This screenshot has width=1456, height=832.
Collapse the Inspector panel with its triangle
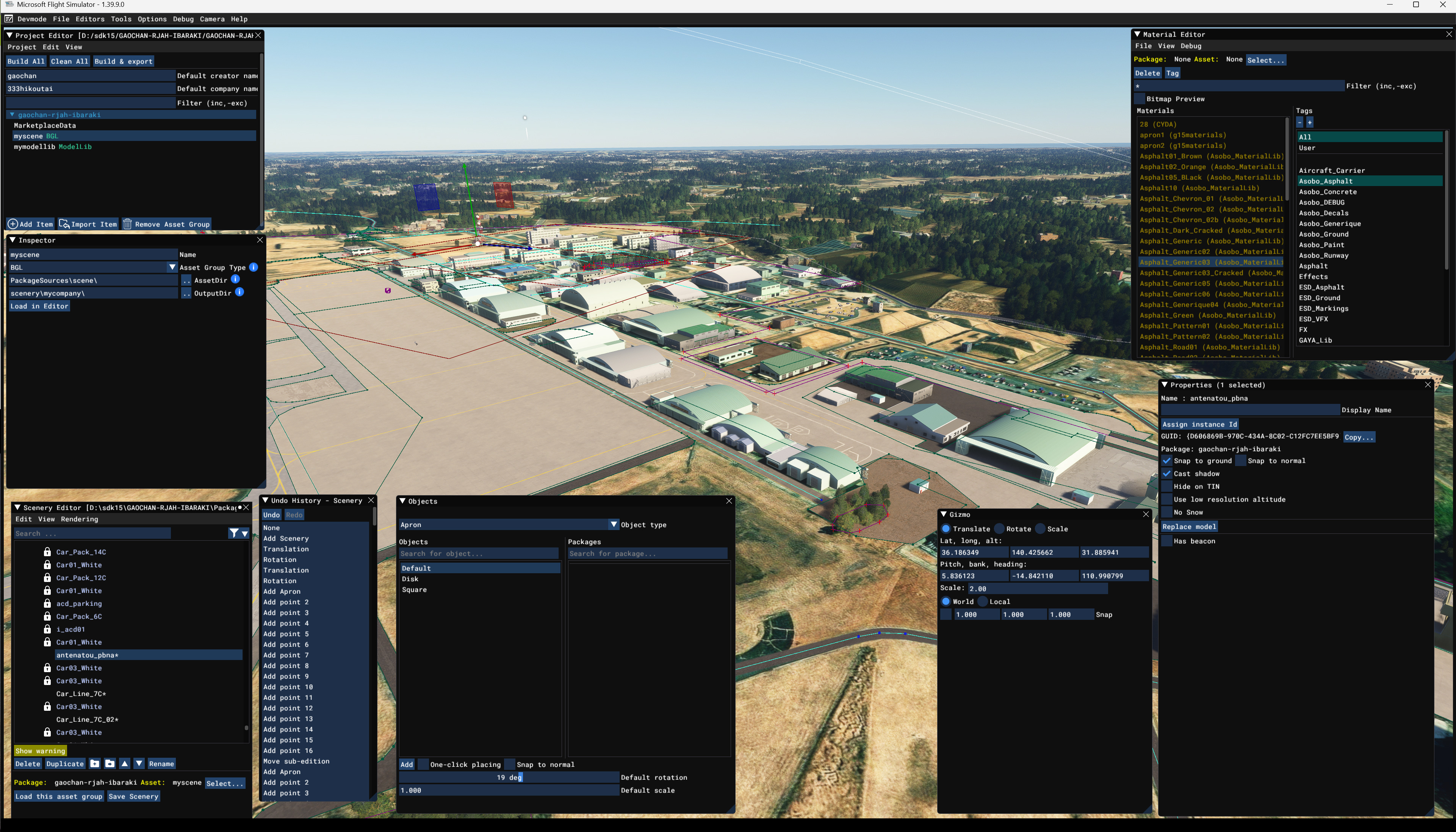(12, 240)
